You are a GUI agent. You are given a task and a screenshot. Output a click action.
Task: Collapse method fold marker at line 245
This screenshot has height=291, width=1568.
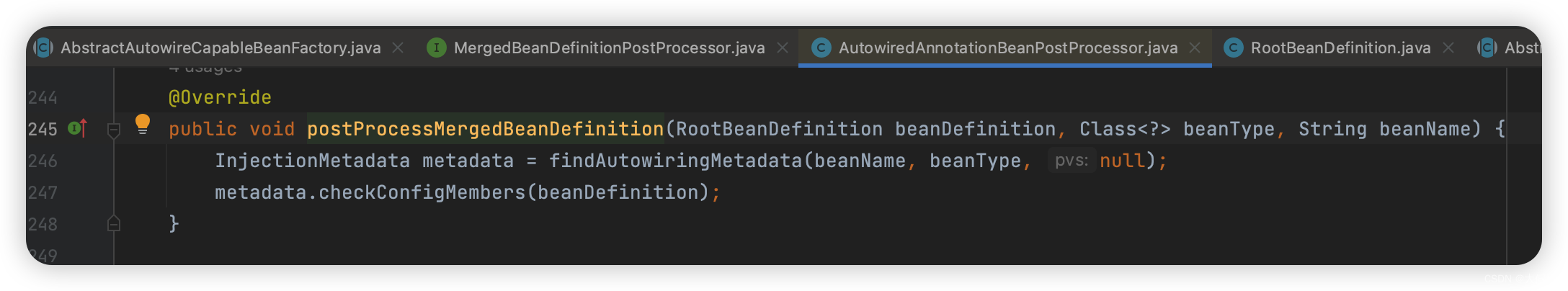click(x=113, y=130)
